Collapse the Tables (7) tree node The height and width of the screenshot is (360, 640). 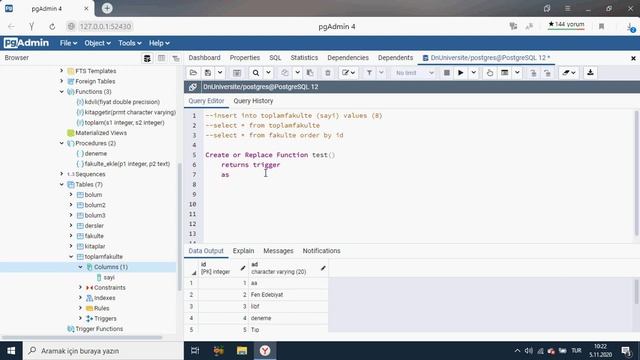pyautogui.click(x=62, y=184)
